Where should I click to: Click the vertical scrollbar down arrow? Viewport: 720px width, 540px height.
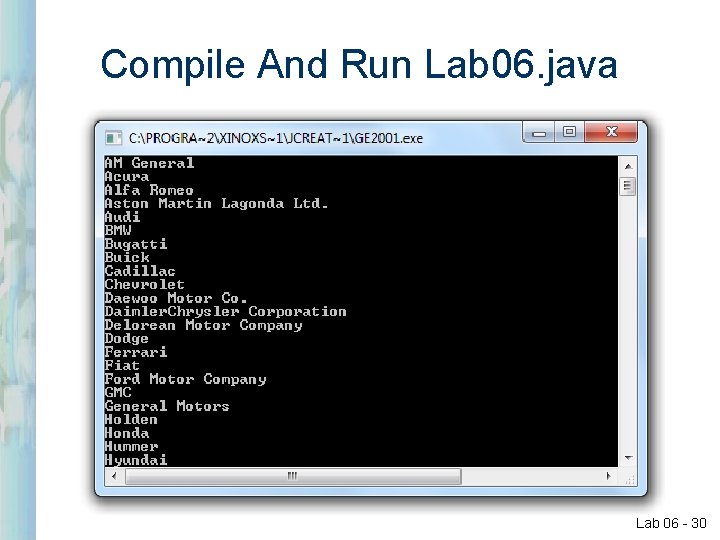[628, 458]
